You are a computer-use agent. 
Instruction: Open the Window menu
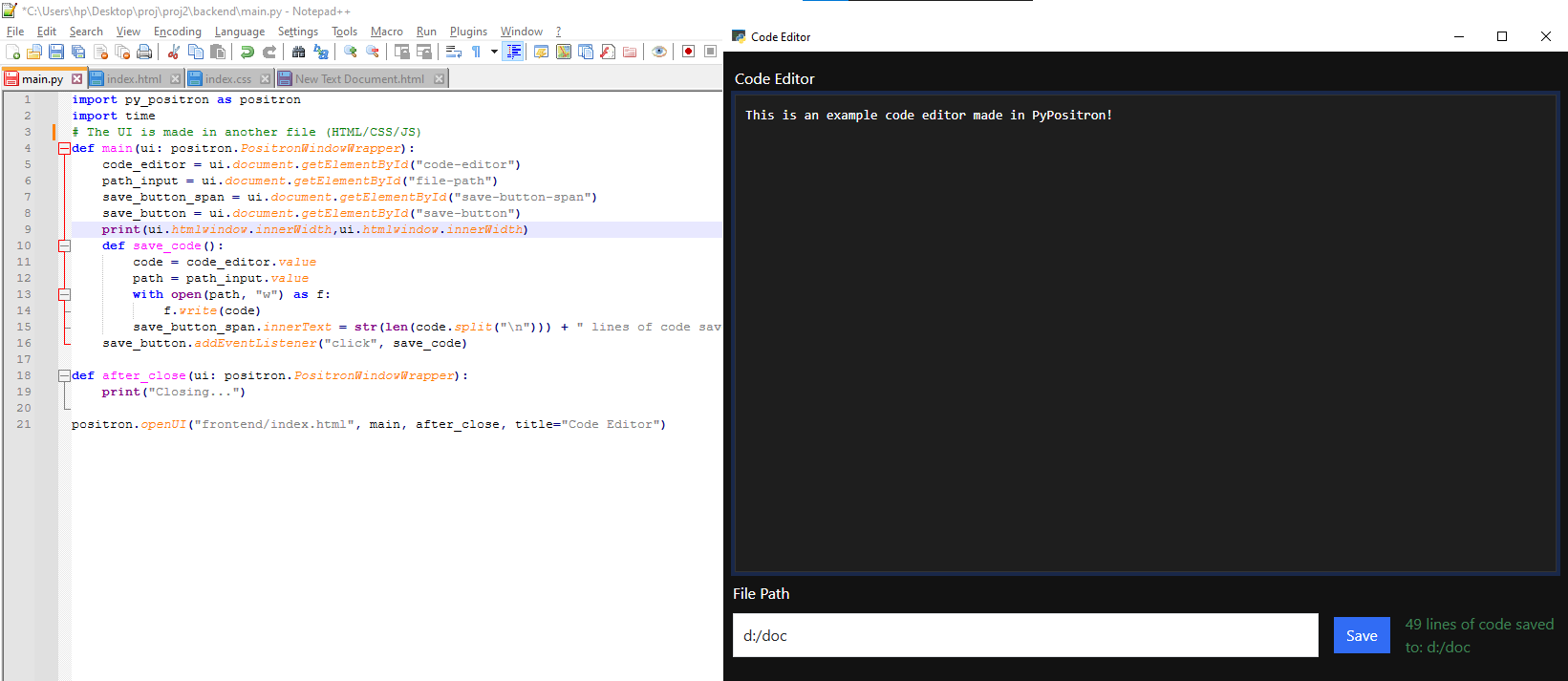click(522, 32)
